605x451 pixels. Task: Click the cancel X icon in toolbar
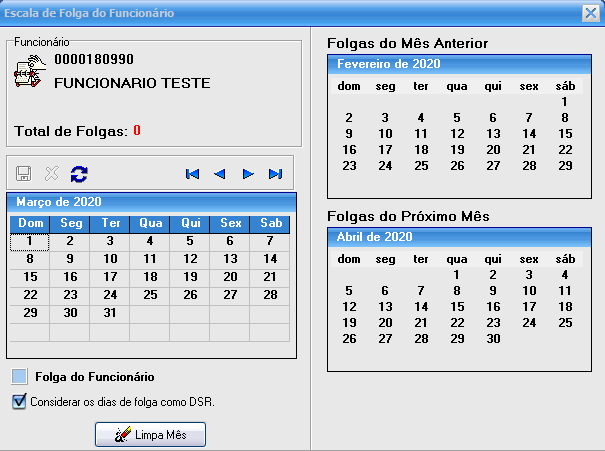click(x=53, y=174)
